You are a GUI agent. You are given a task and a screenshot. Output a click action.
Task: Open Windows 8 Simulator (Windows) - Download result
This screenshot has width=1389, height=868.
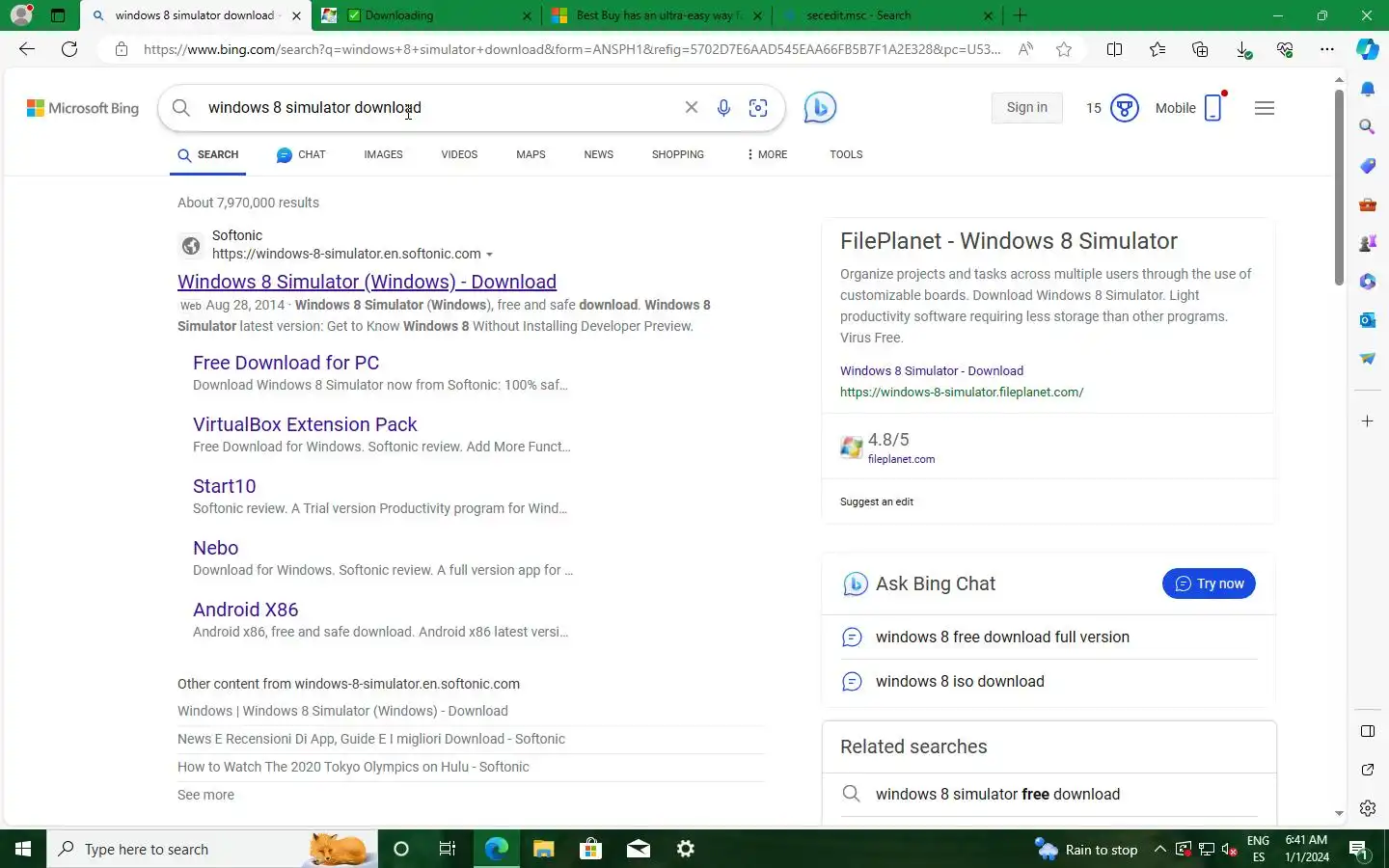tap(367, 282)
